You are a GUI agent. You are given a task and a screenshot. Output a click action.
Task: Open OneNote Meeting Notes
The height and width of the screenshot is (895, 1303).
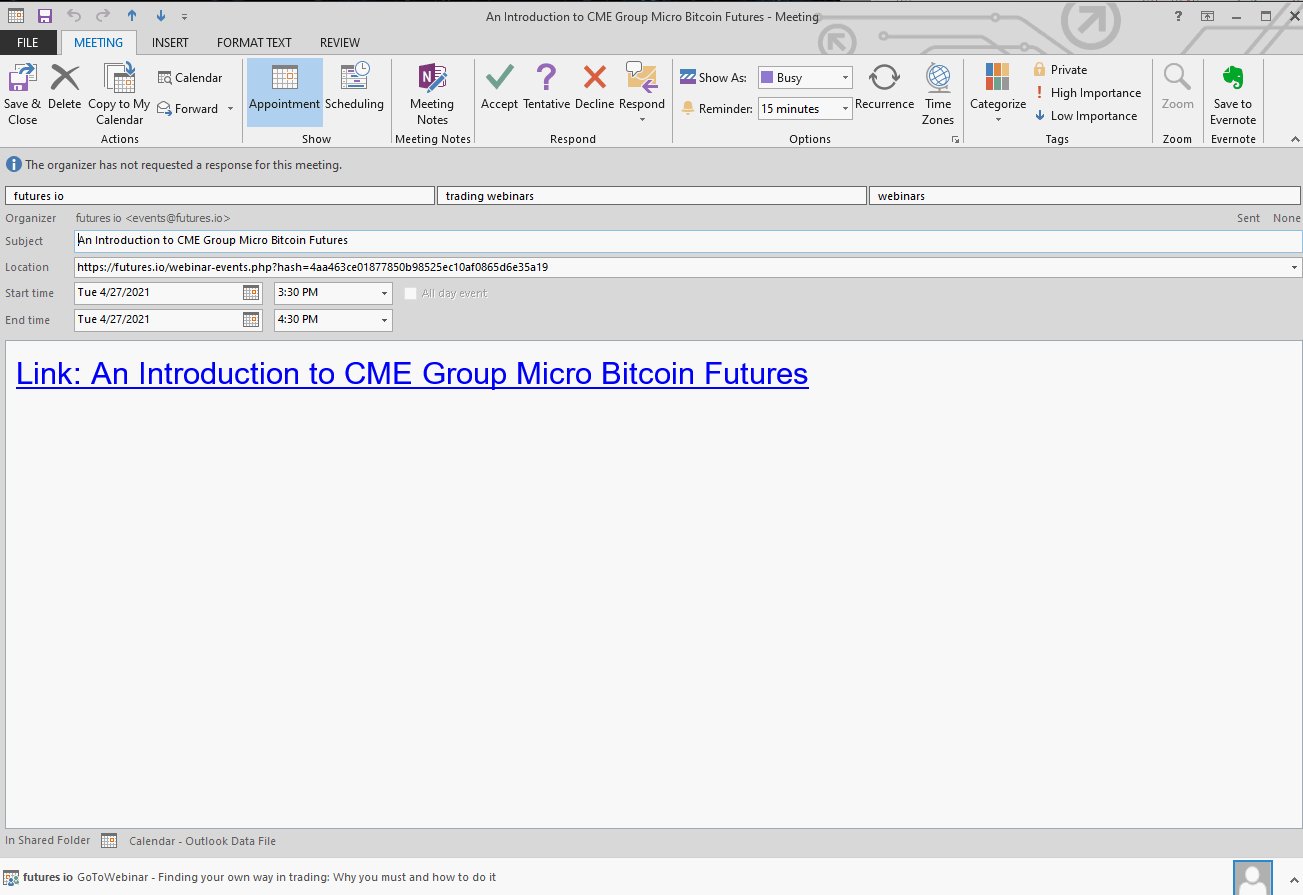432,94
